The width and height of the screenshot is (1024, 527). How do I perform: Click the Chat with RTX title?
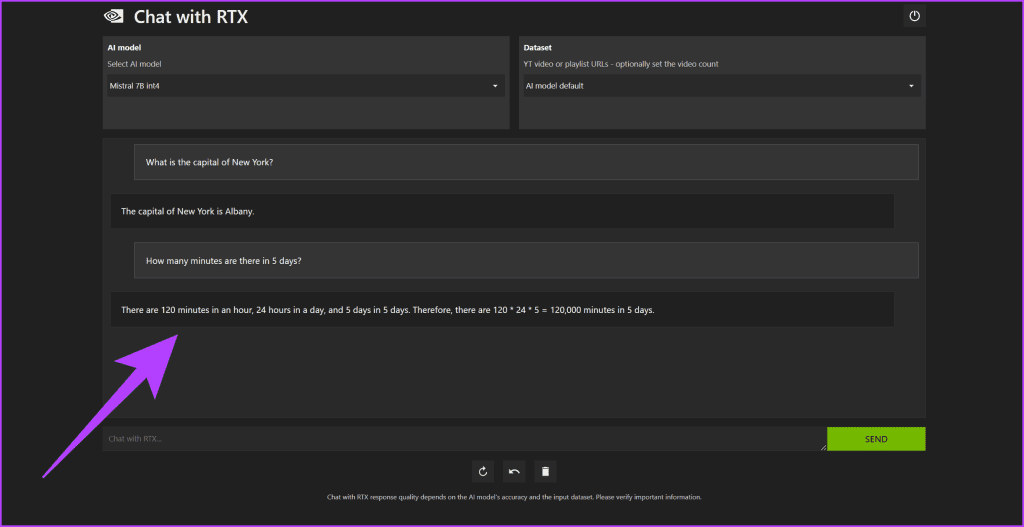click(191, 17)
